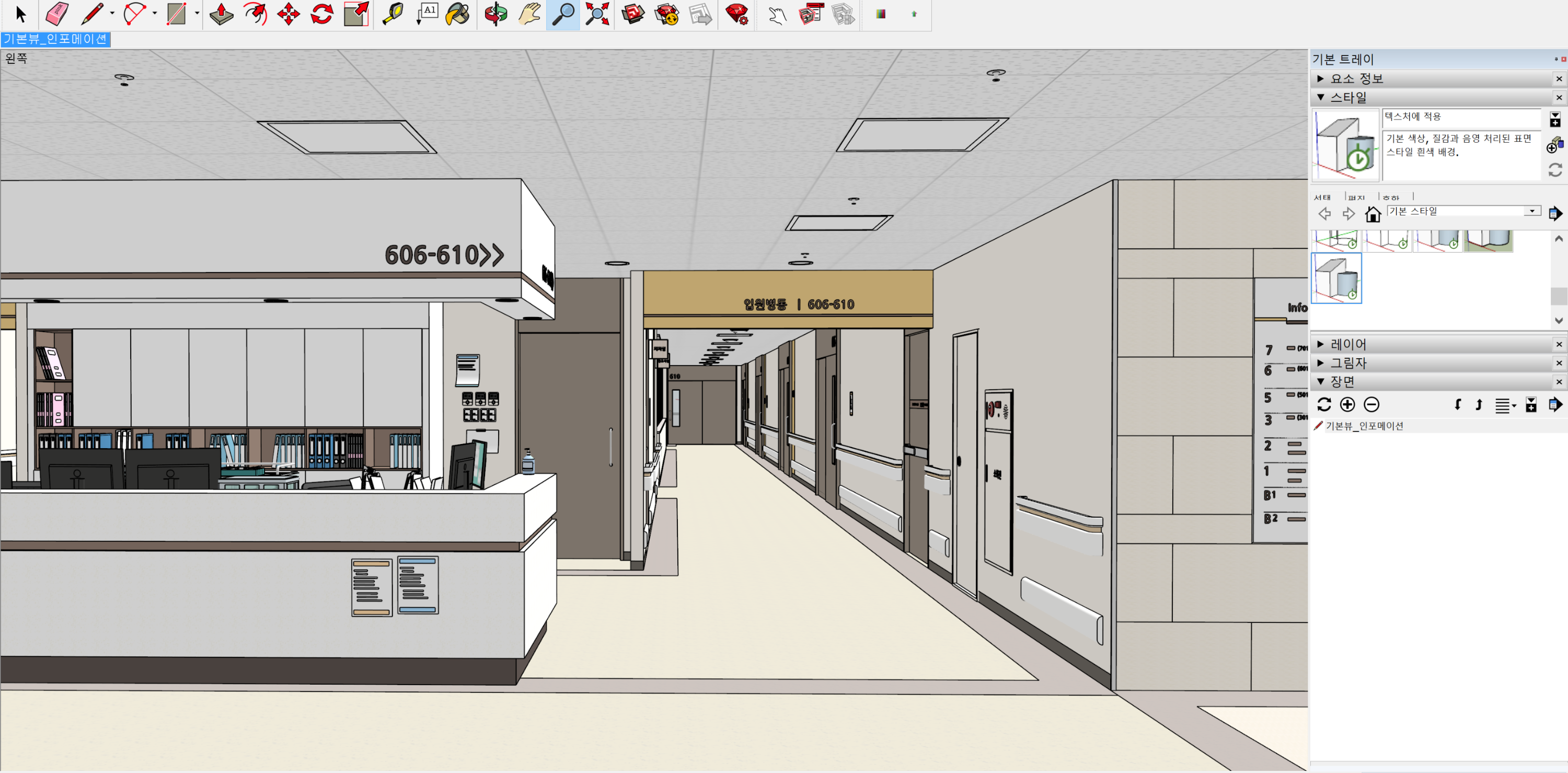This screenshot has height=773, width=1568.
Task: Choose the Paint Bucket tool
Action: pyautogui.click(x=457, y=14)
